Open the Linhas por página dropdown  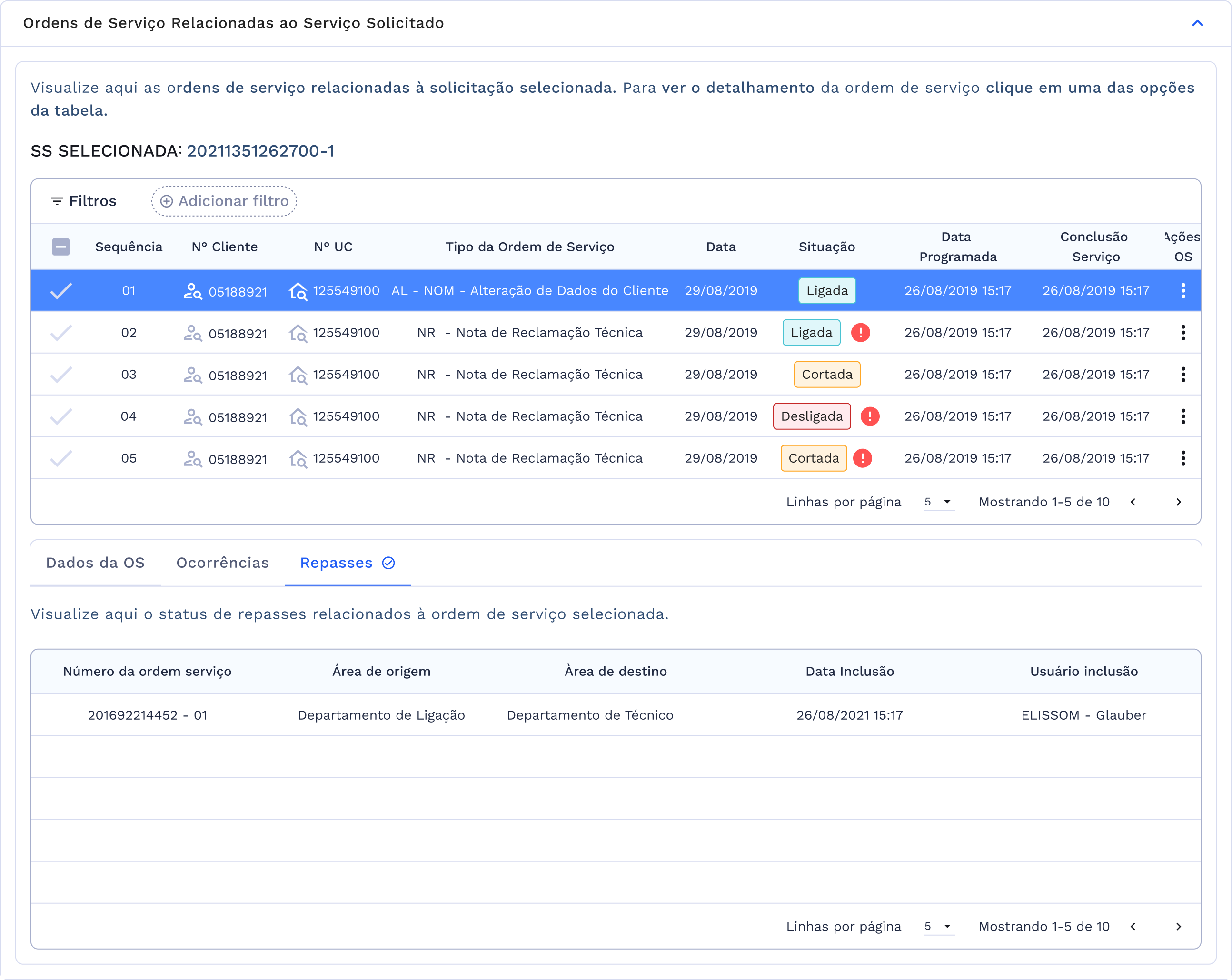tap(938, 502)
